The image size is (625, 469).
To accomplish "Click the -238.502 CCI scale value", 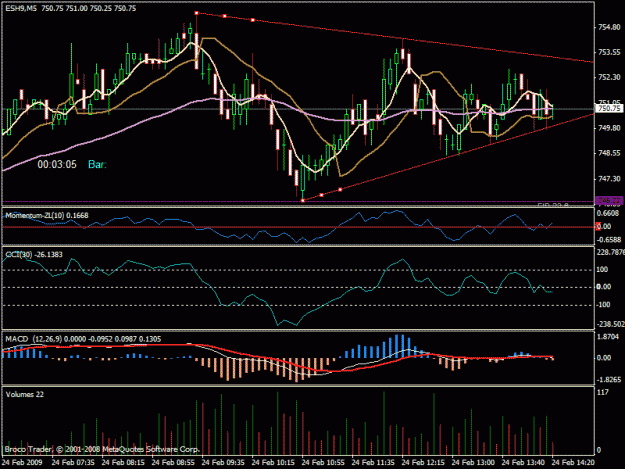I will click(610, 324).
